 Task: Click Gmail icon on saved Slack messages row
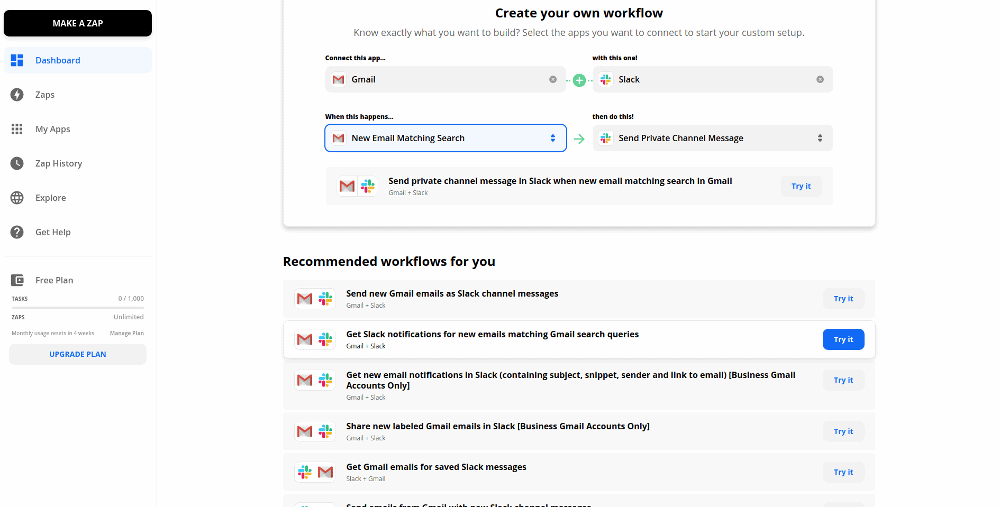(x=326, y=472)
